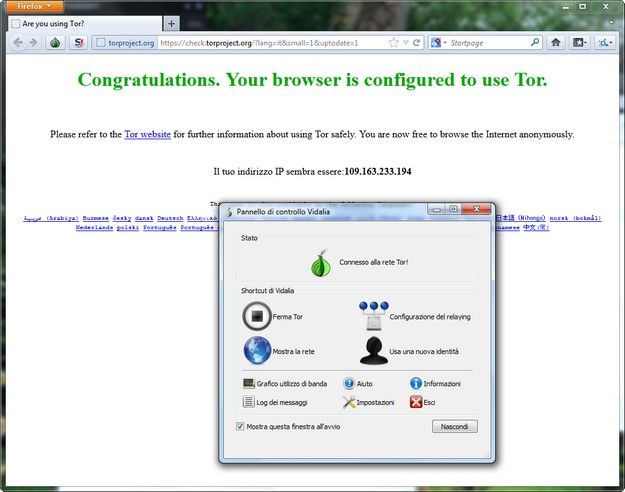Switch language to Burmese link

[96, 218]
